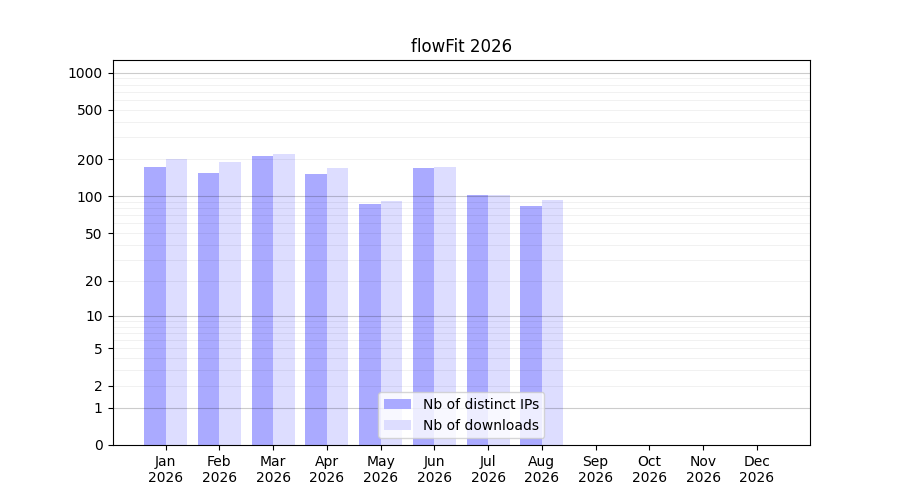
Task: Click the y-axis value '0'
Action: tap(99, 445)
